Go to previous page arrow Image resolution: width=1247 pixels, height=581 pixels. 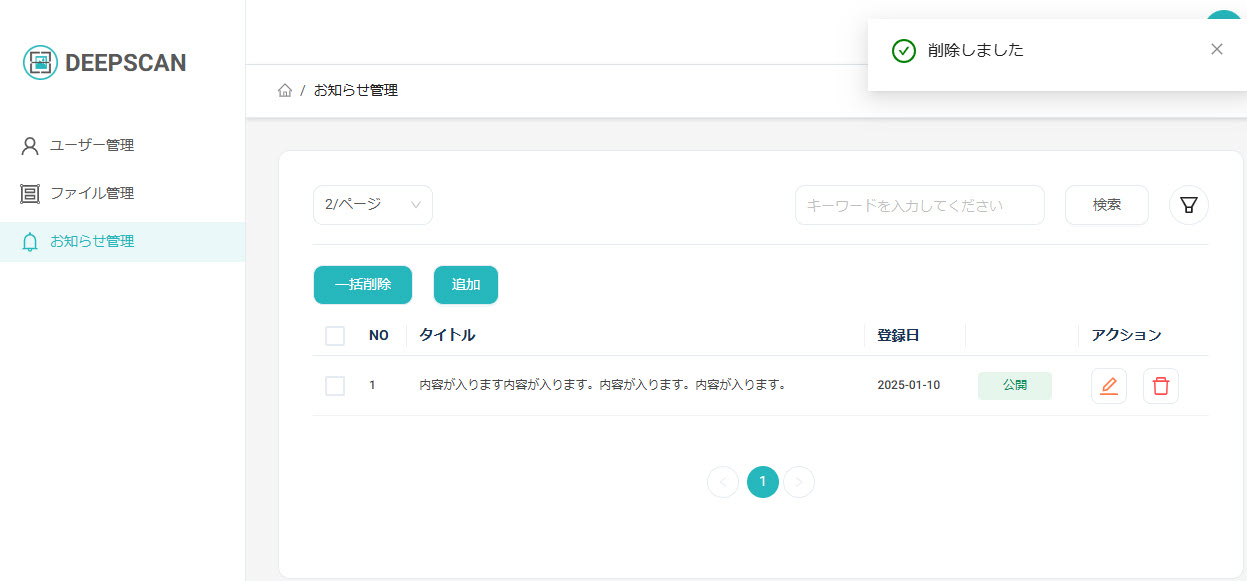click(722, 482)
